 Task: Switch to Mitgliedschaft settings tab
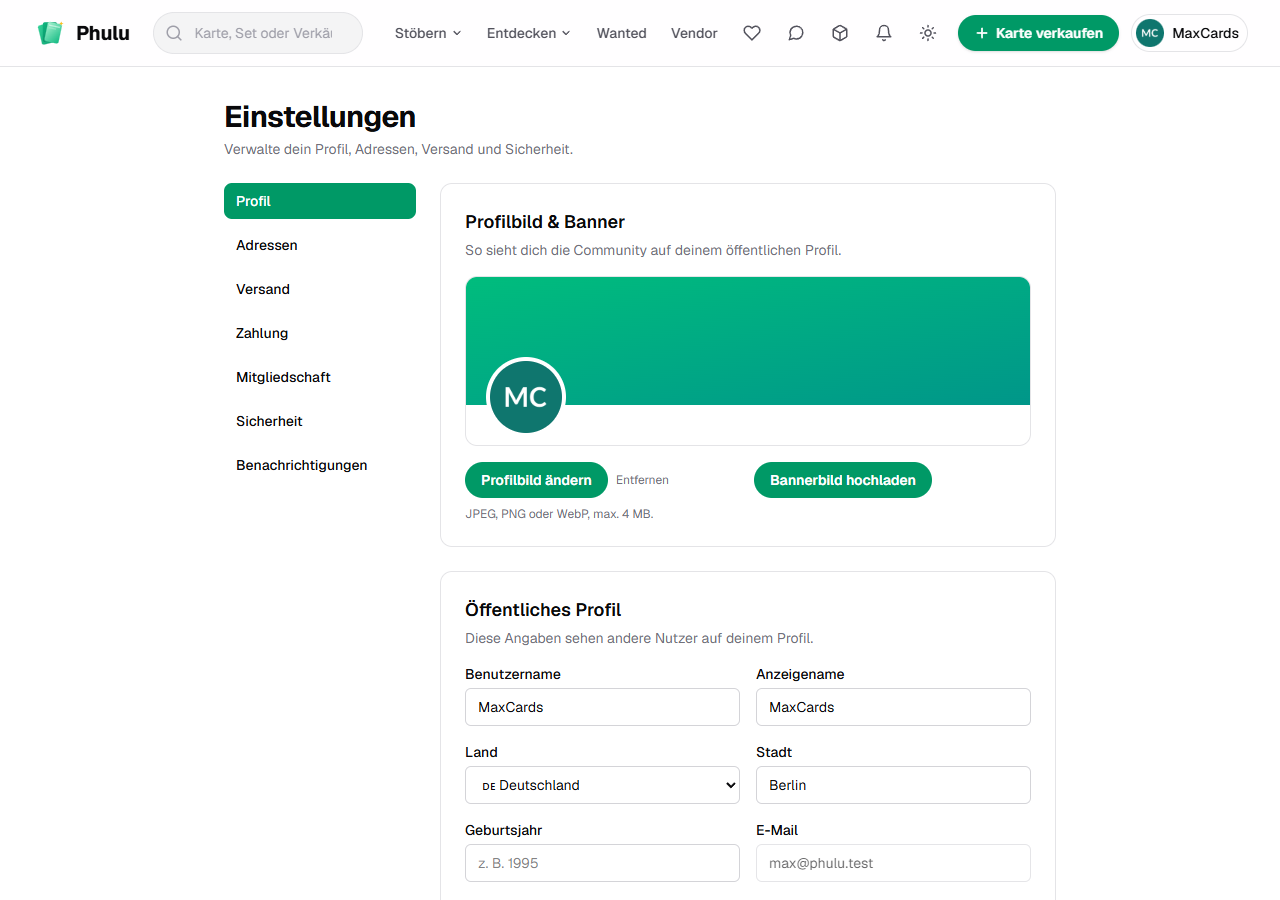tap(320, 377)
